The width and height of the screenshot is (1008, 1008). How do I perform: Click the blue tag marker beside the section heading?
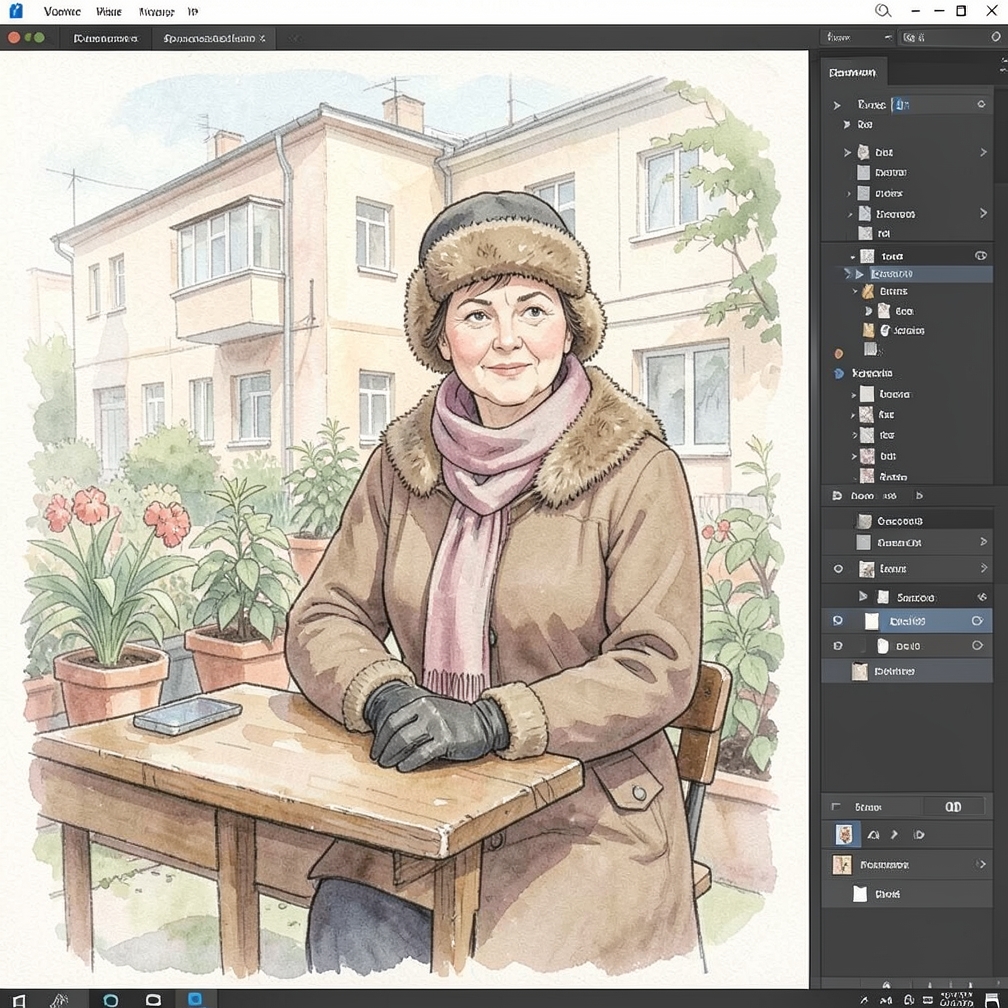pyautogui.click(x=838, y=373)
